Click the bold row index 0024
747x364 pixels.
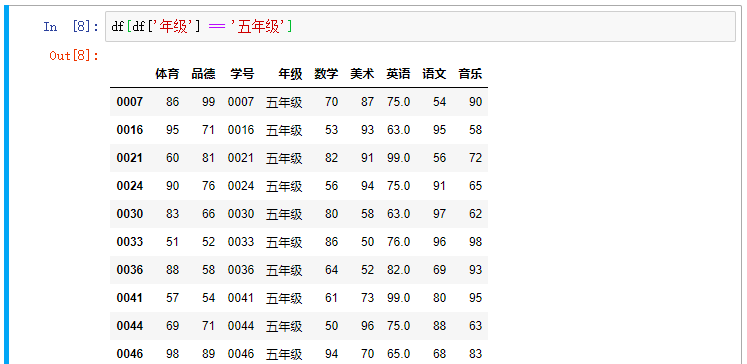click(130, 186)
